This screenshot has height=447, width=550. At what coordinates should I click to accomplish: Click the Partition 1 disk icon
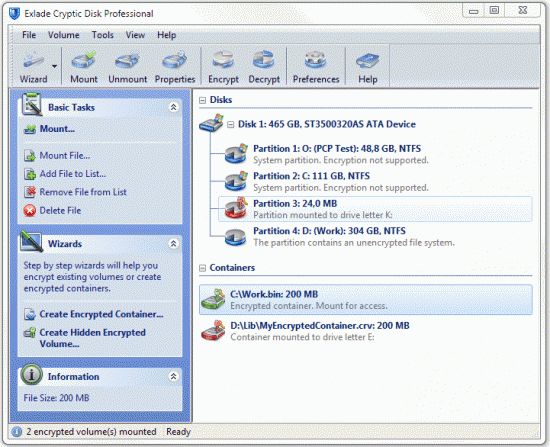[236, 153]
